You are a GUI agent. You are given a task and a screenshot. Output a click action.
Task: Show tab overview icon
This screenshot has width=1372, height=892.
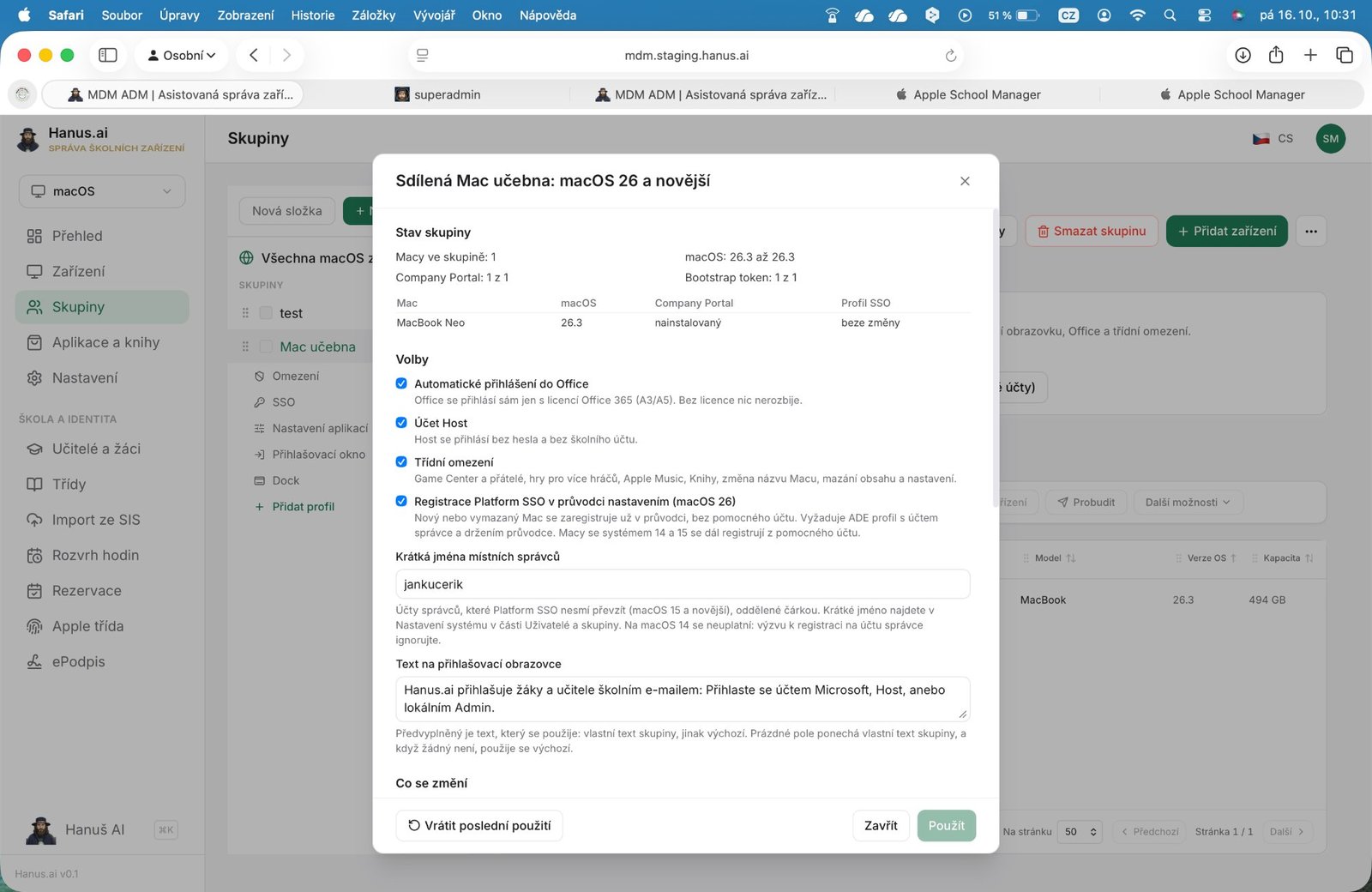pos(1345,55)
